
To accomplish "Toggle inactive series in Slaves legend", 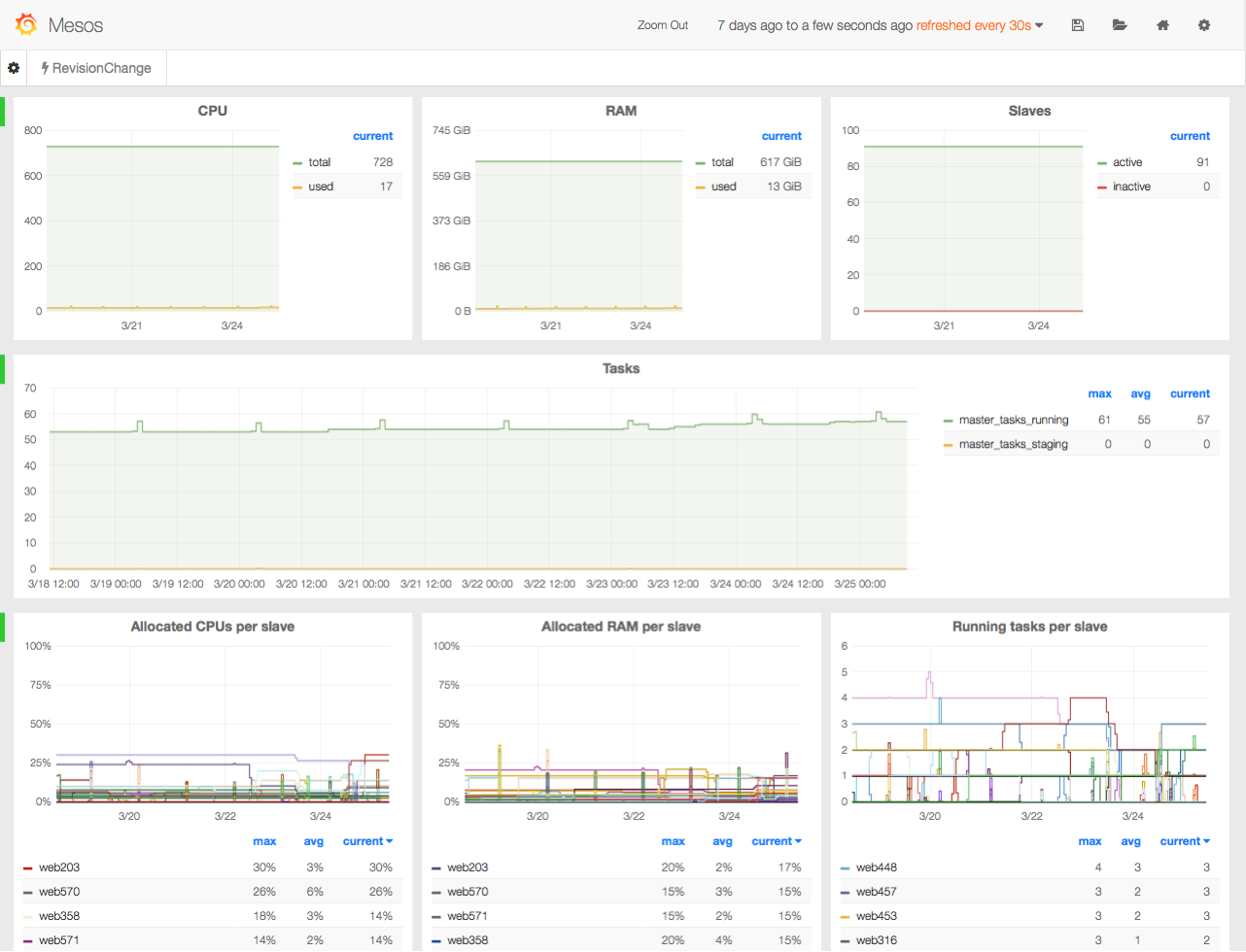I will point(1131,187).
